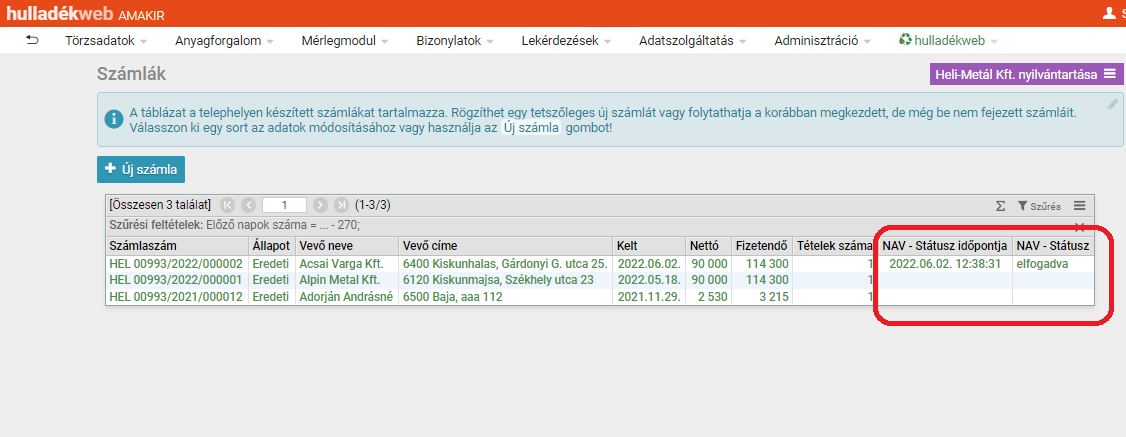Click the page number input field
This screenshot has width=1126, height=437.
pyautogui.click(x=284, y=205)
